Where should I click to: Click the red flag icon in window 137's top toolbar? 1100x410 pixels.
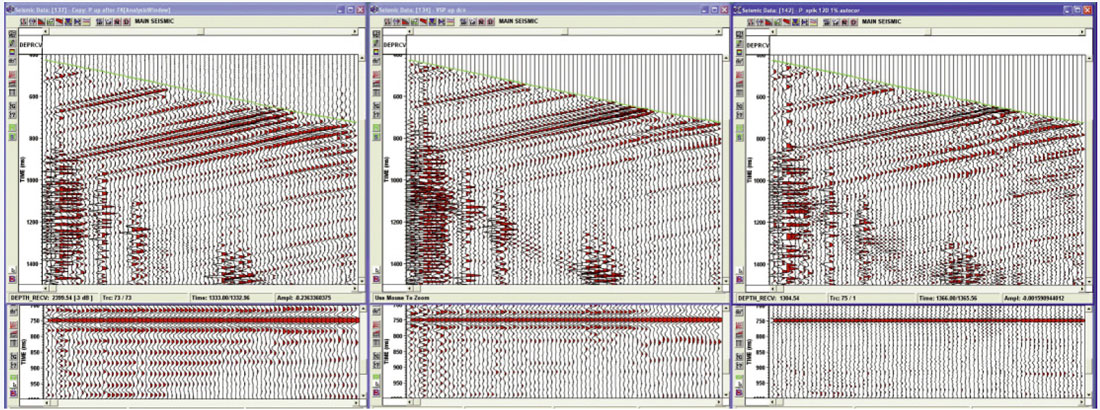60,21
